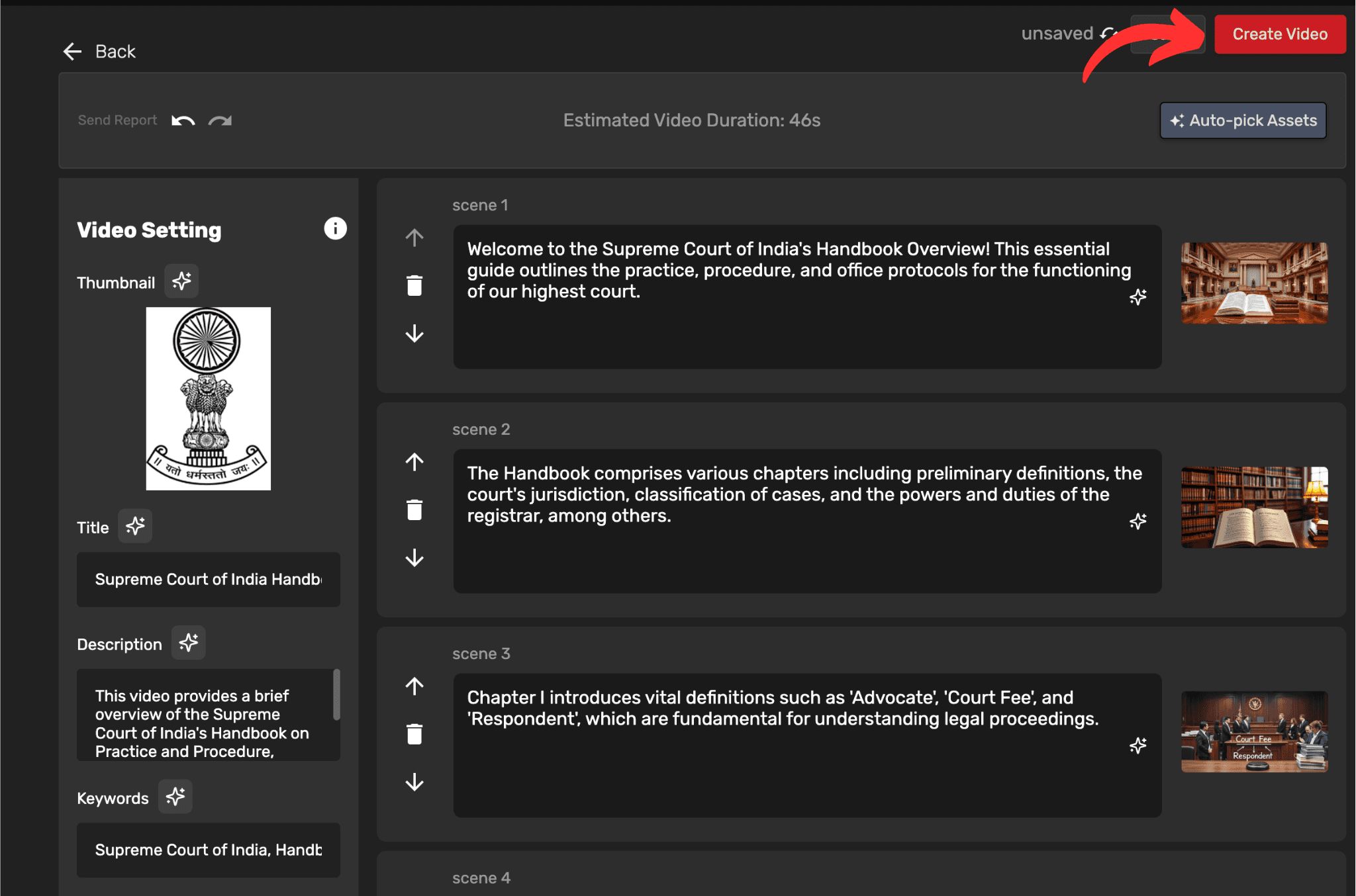This screenshot has height=896, width=1356.
Task: Go back using the Back arrow
Action: (99, 52)
